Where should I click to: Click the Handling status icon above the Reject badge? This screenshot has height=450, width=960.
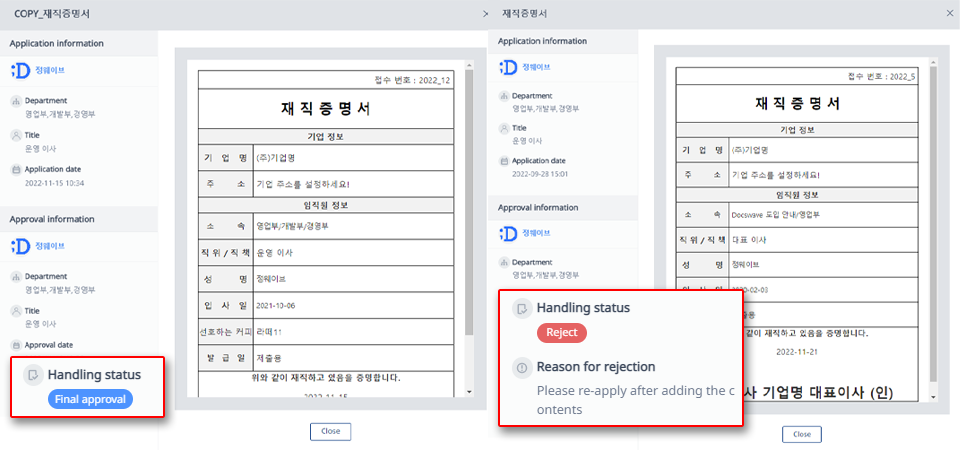[x=522, y=309]
